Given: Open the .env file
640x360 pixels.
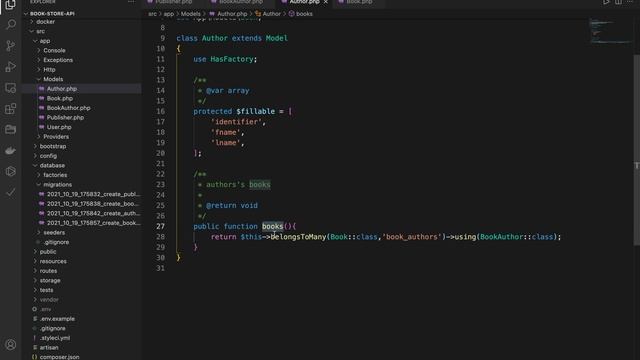Looking at the screenshot, I should (45, 309).
